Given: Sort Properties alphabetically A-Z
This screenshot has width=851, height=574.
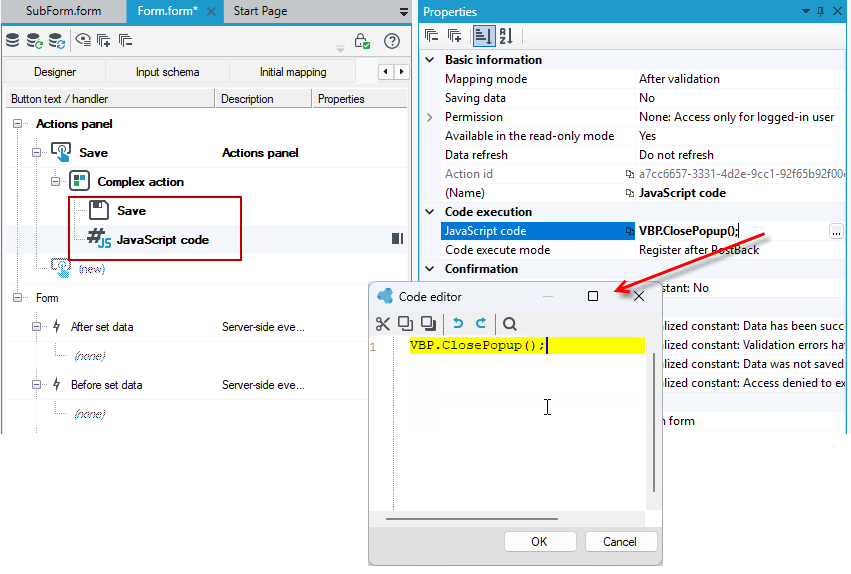Looking at the screenshot, I should point(506,36).
